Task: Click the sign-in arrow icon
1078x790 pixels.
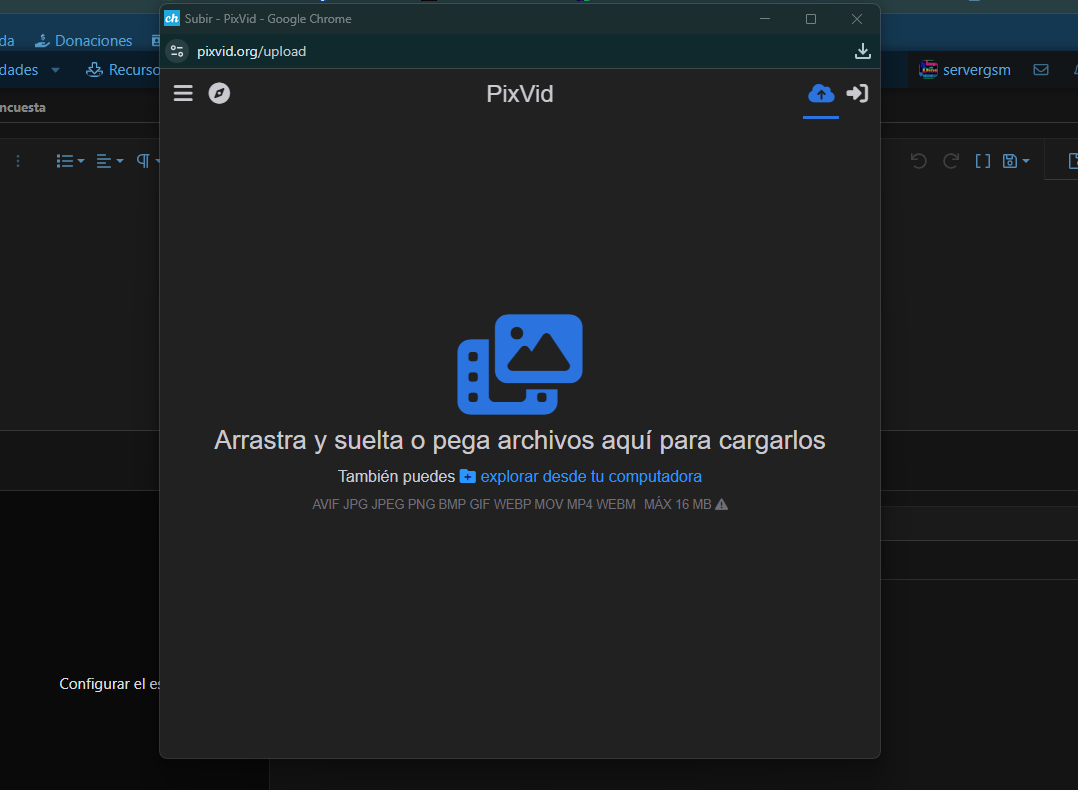Action: (x=857, y=93)
